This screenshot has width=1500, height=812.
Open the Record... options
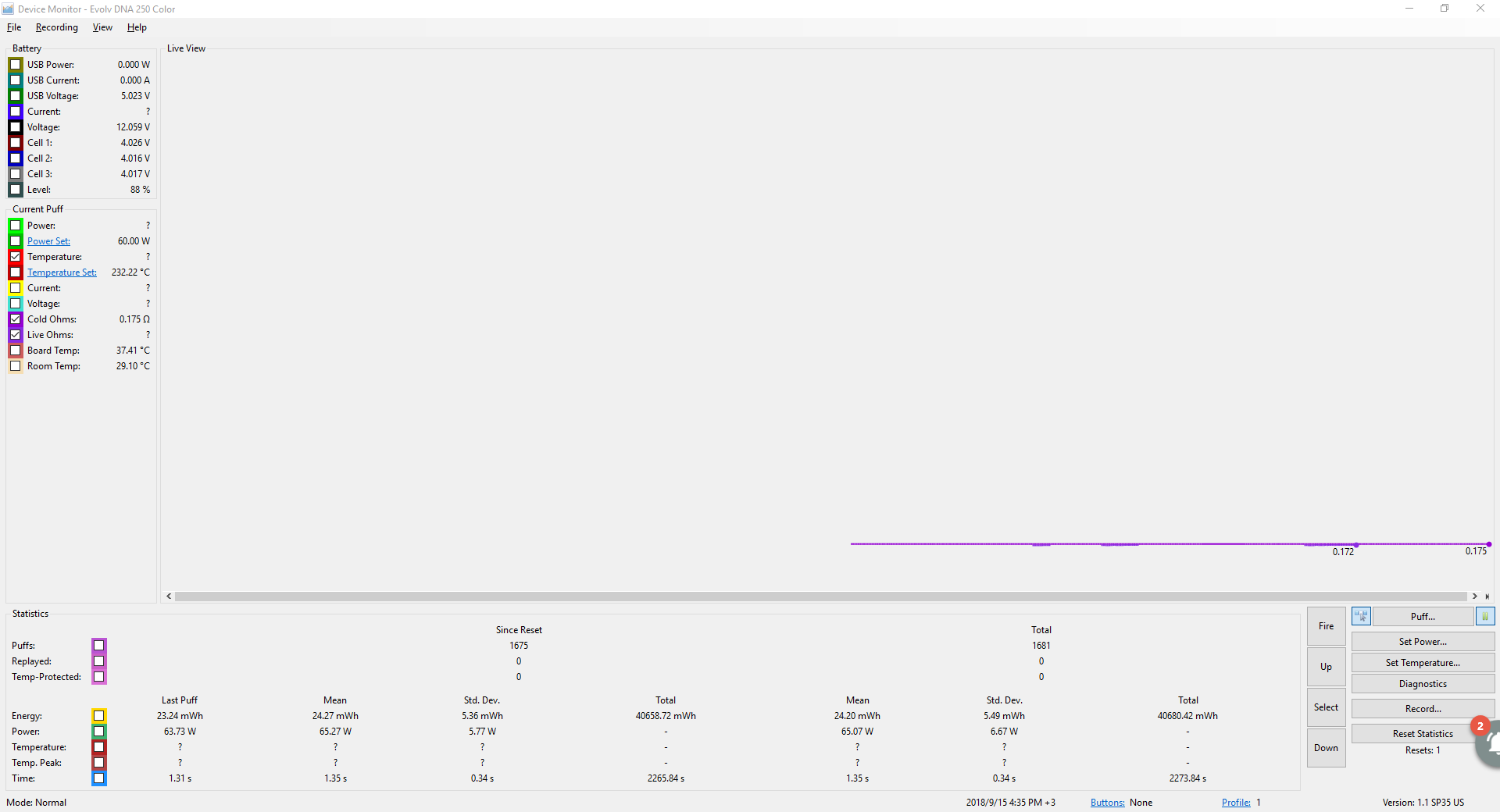1422,709
